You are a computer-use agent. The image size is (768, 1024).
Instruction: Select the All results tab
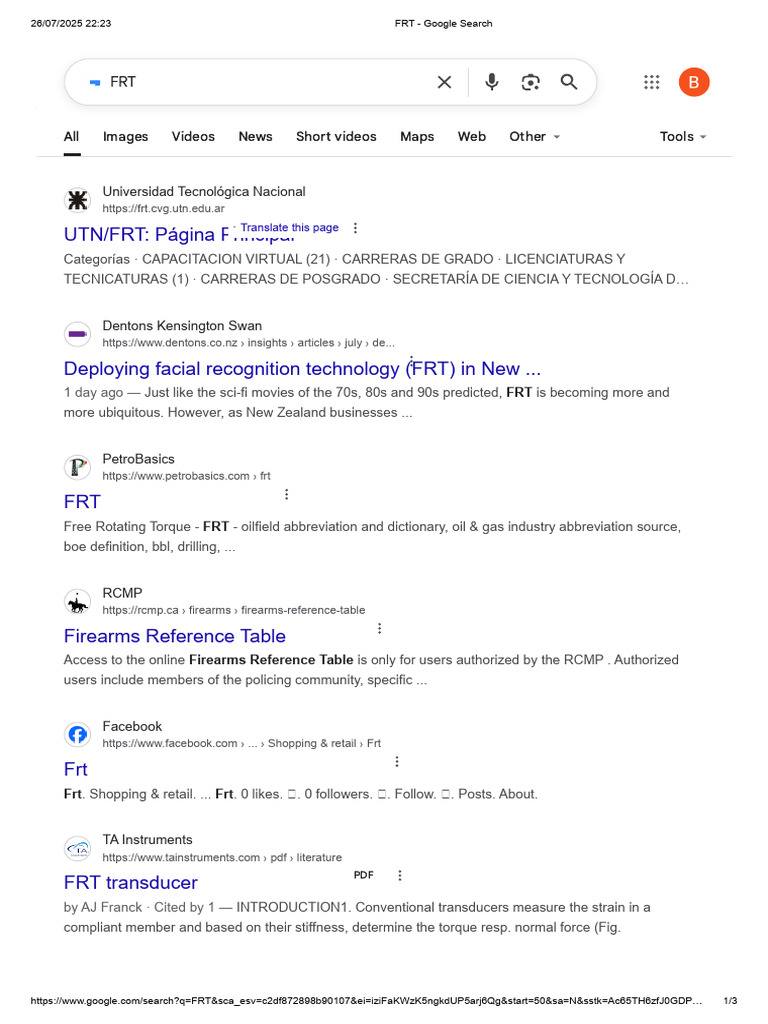point(71,136)
